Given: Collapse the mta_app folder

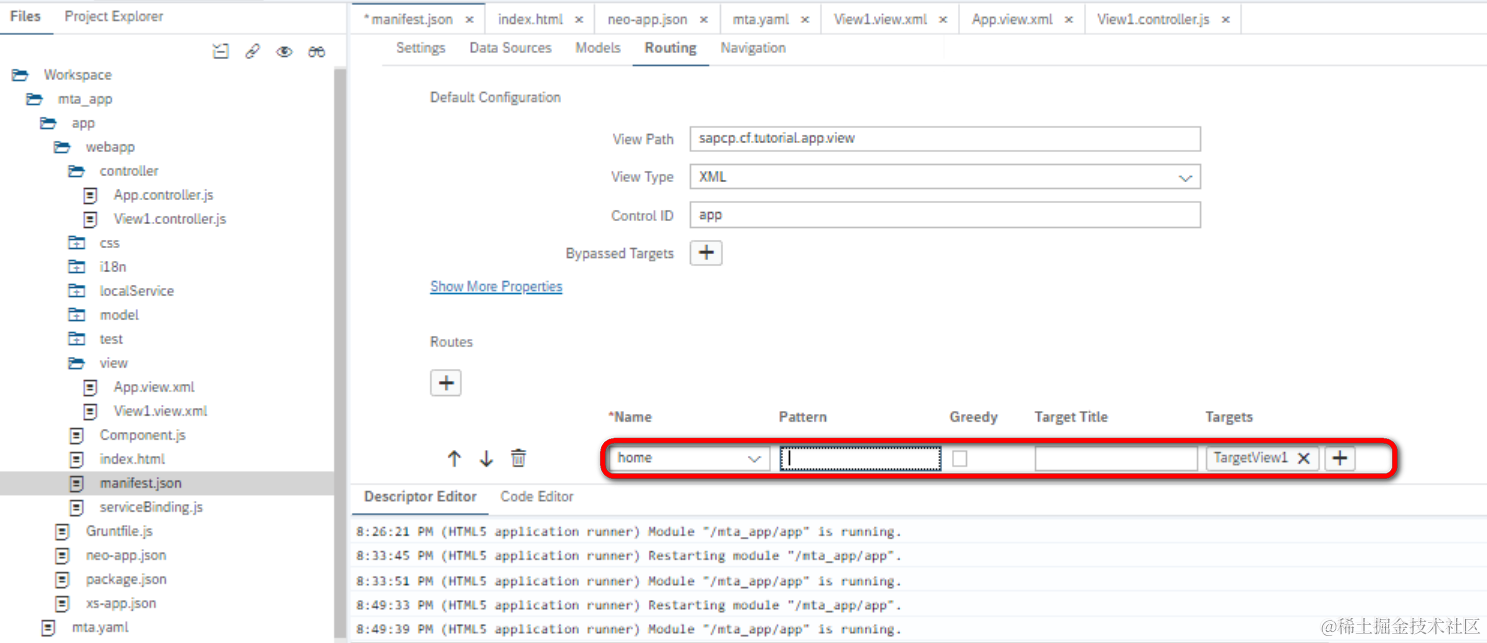Looking at the screenshot, I should [34, 99].
